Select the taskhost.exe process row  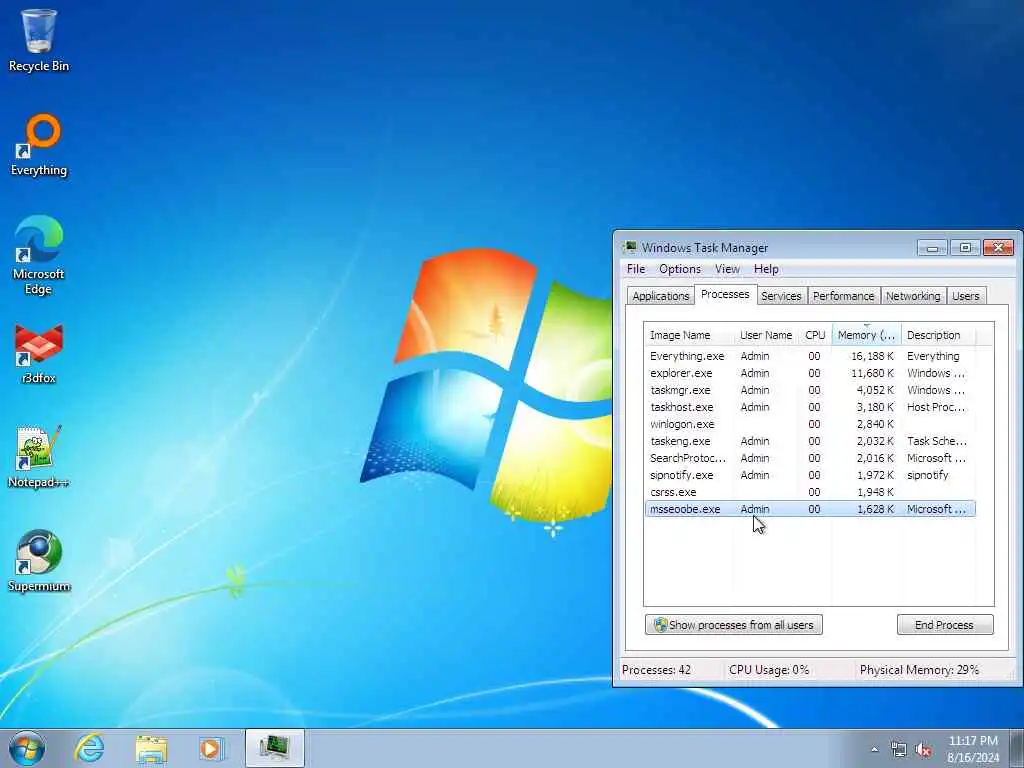810,407
